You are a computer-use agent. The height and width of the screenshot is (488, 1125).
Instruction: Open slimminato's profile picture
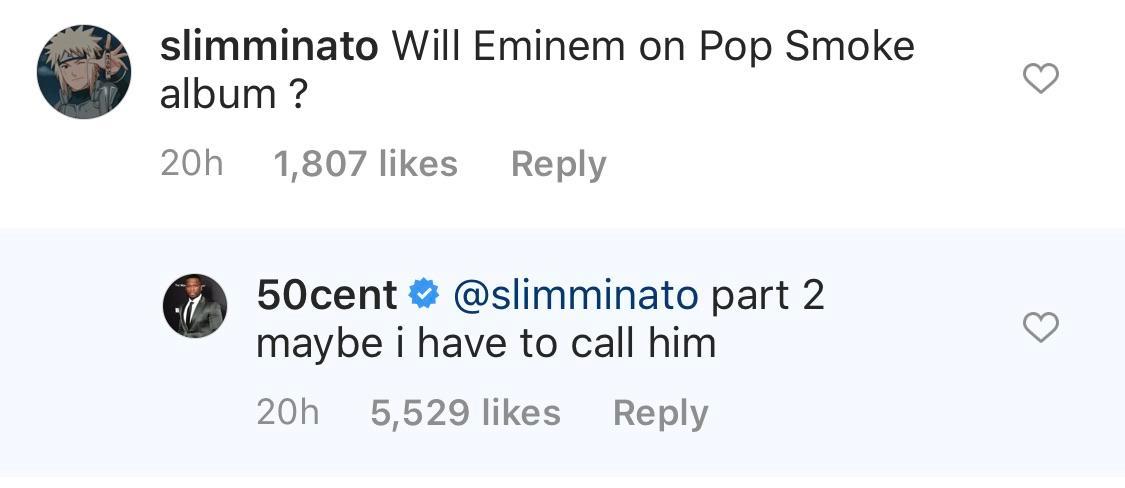(84, 73)
